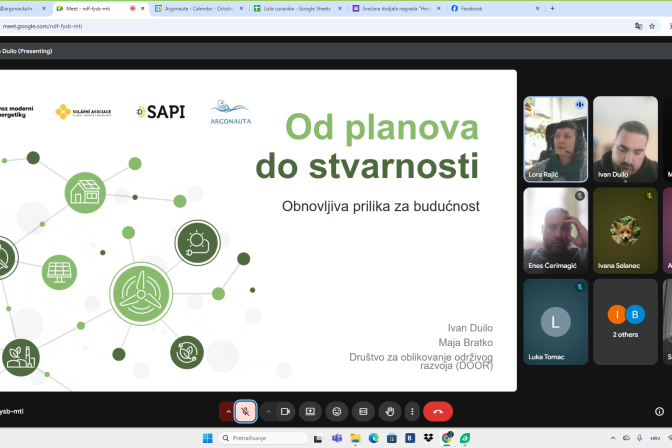This screenshot has width=672, height=448.
Task: Select Lora Rajić's video tile
Action: 556,138
